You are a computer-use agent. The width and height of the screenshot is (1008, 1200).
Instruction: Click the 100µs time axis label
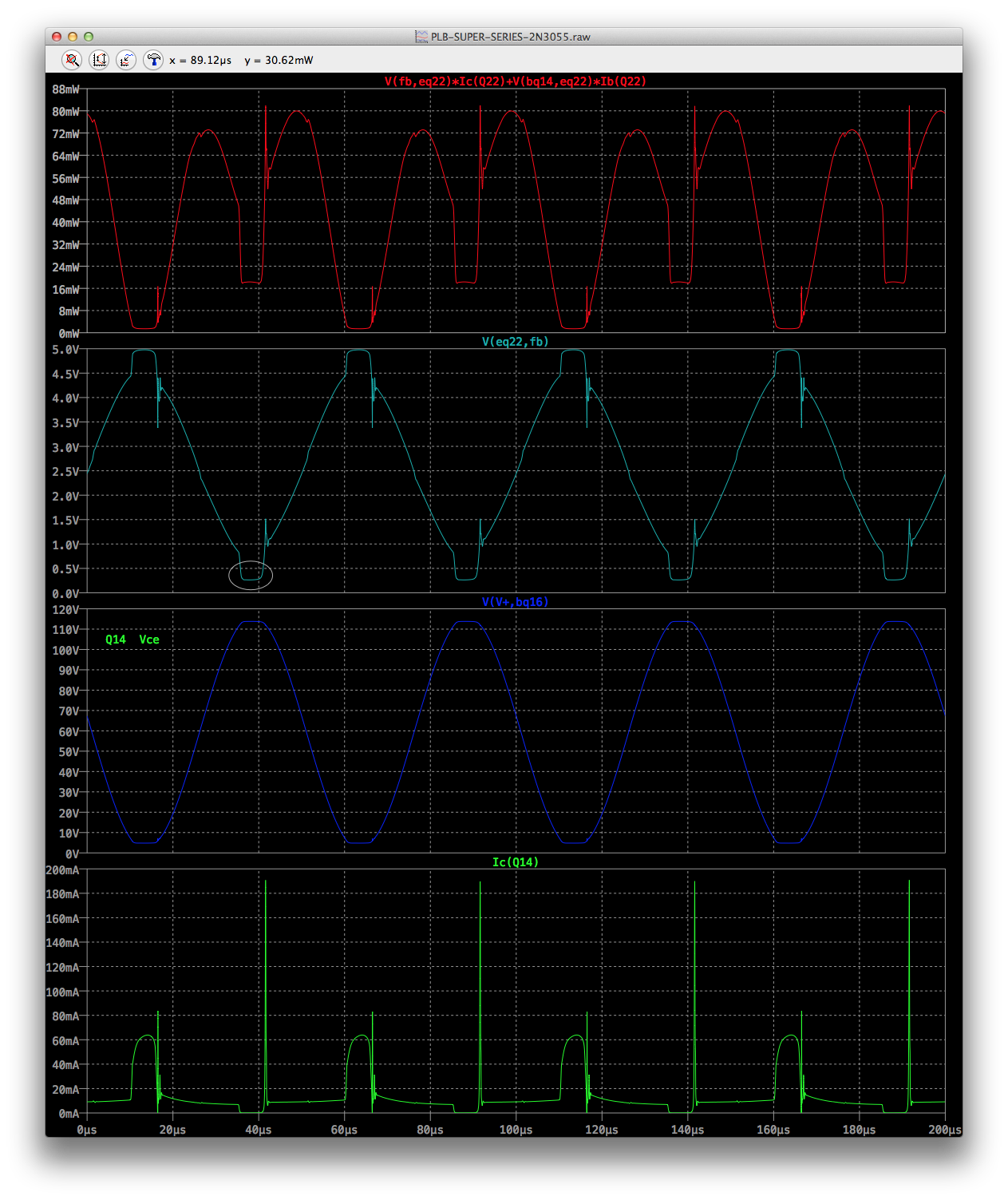[516, 1131]
